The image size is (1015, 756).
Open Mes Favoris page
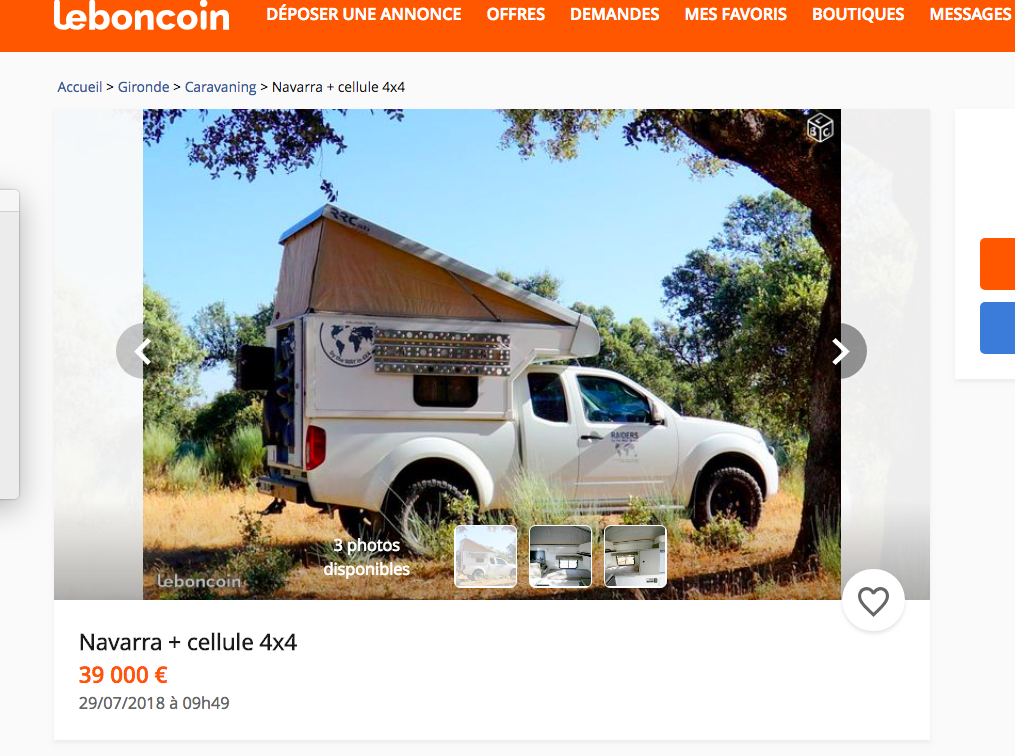[735, 14]
